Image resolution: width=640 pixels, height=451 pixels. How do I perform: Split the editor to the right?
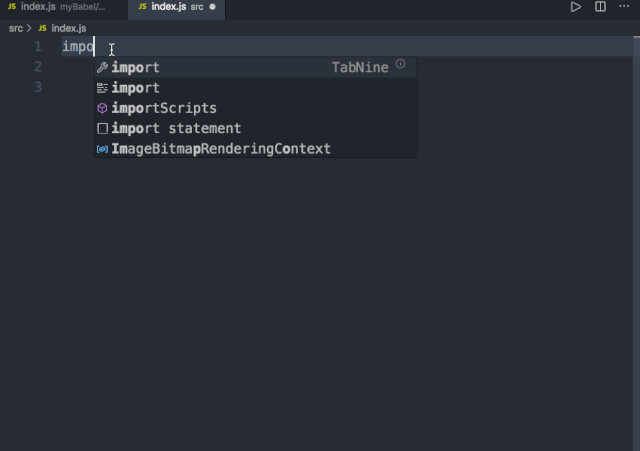(600, 7)
